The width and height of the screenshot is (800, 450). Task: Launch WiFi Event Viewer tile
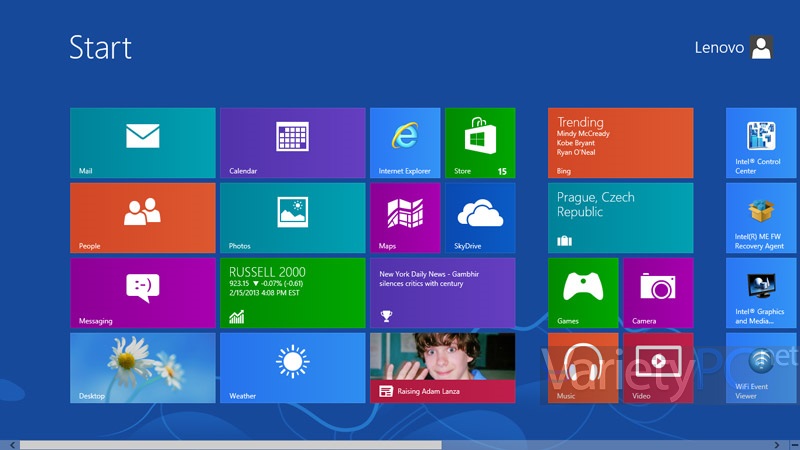[x=761, y=368]
